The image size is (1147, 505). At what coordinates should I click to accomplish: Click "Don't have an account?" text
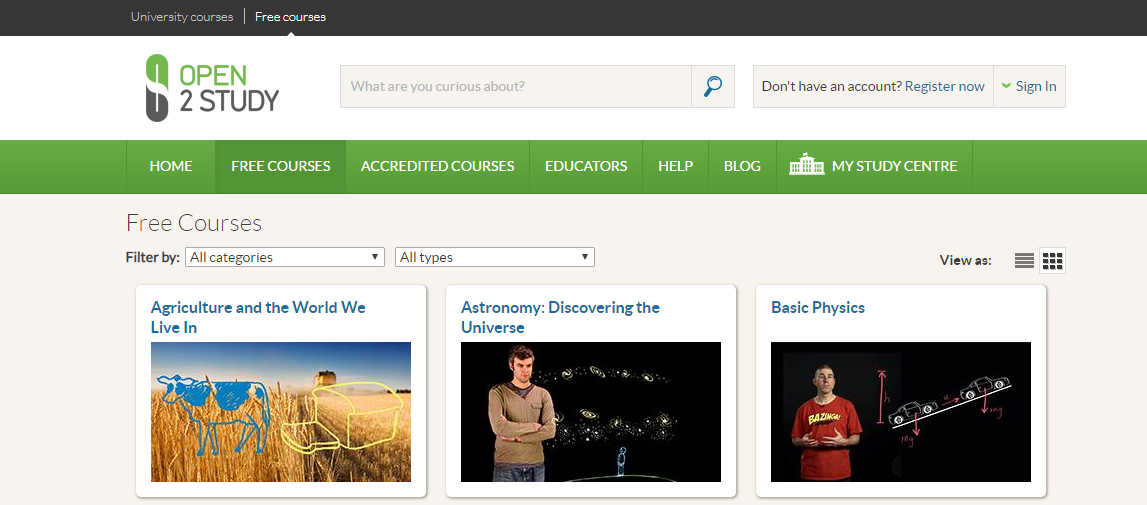(x=832, y=86)
